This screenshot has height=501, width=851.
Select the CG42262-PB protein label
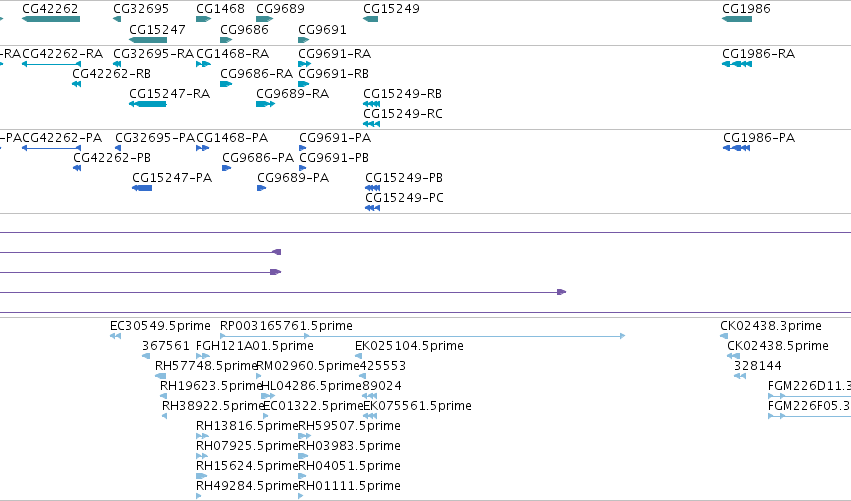click(x=112, y=158)
